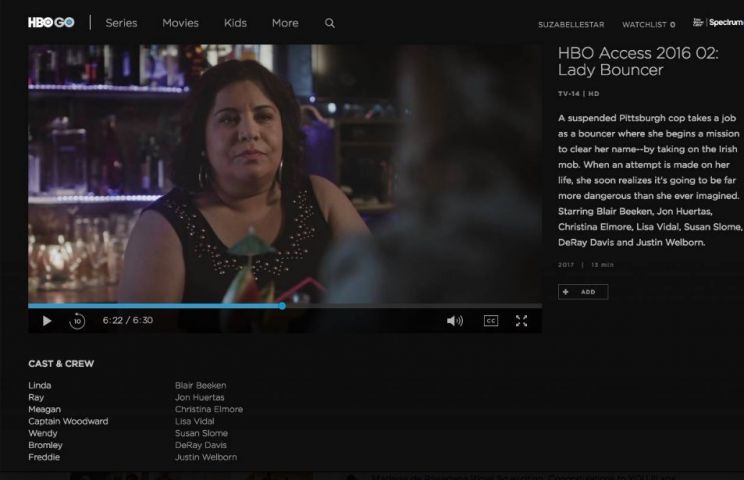Click the character name Ray
The image size is (744, 480).
pyautogui.click(x=36, y=397)
